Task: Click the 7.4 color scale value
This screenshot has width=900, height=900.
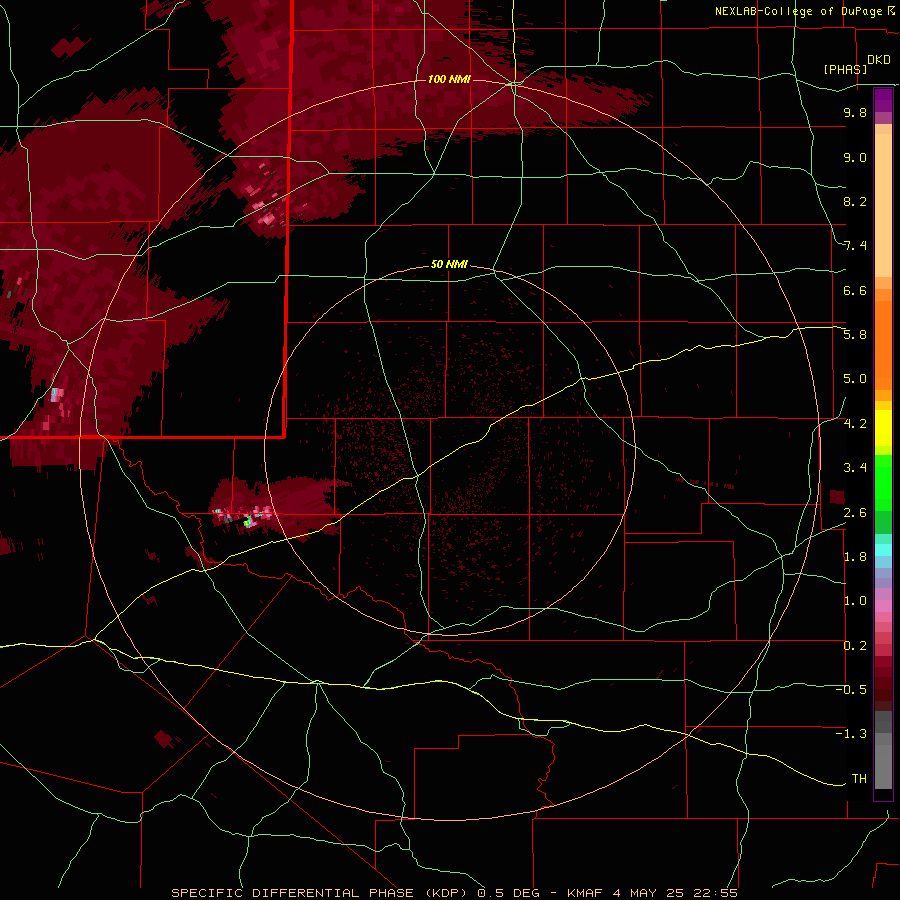Action: 855,246
